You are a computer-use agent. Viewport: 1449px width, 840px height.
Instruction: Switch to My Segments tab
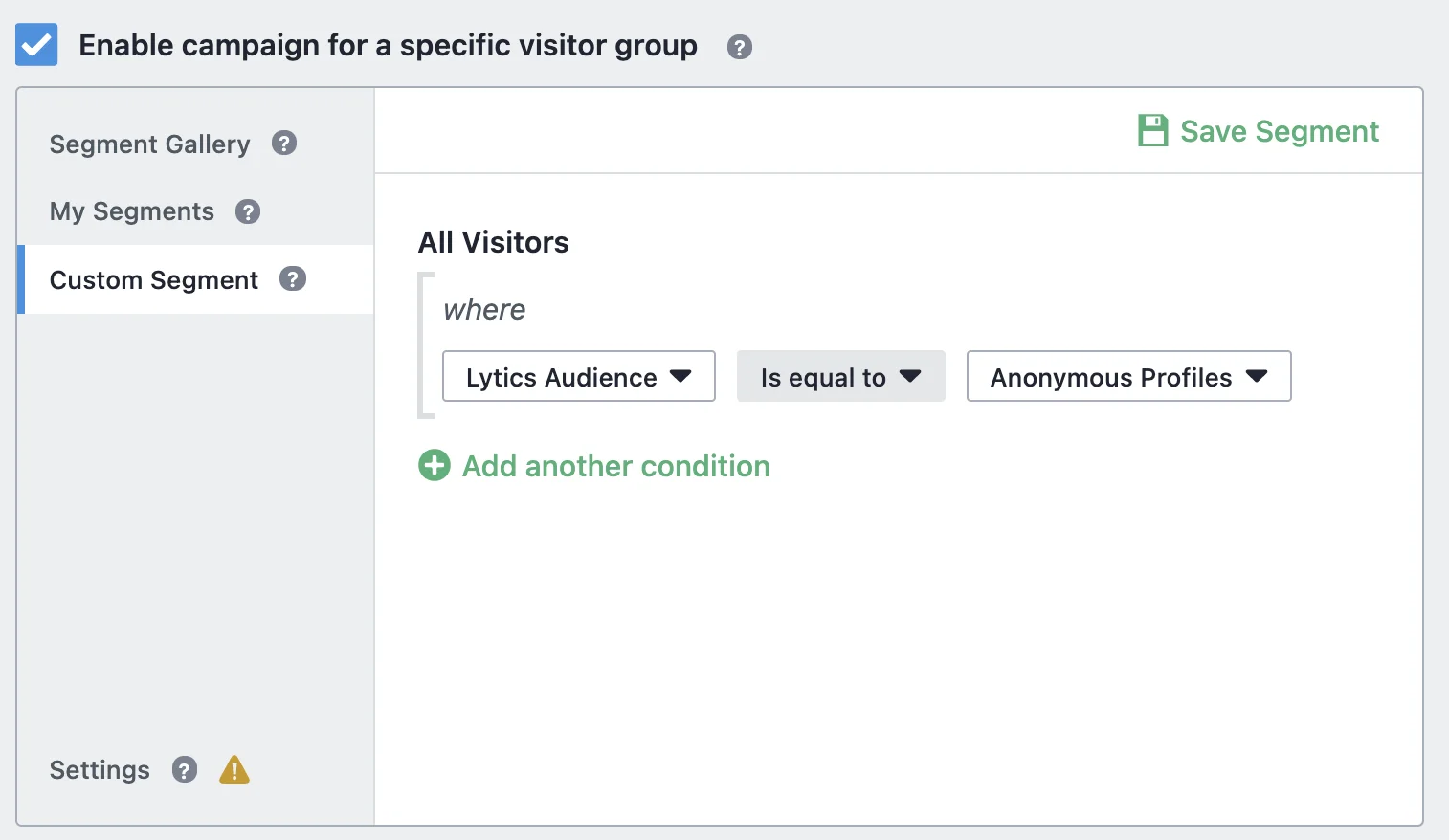(132, 211)
